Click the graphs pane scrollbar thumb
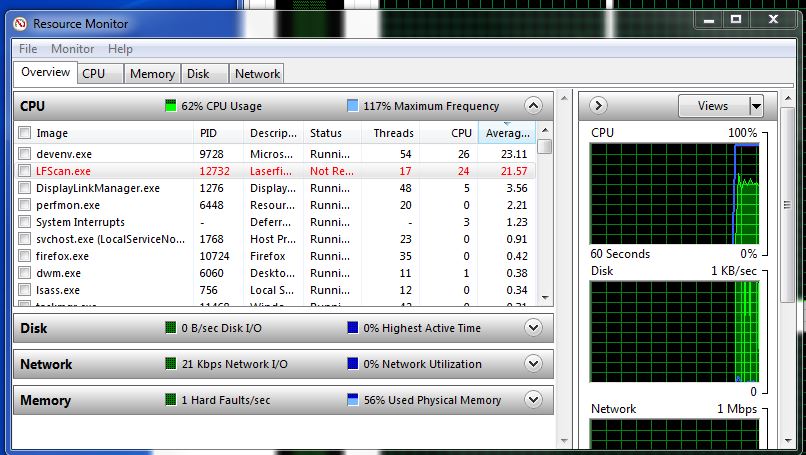Viewport: 806px width, 455px height. coord(787,205)
